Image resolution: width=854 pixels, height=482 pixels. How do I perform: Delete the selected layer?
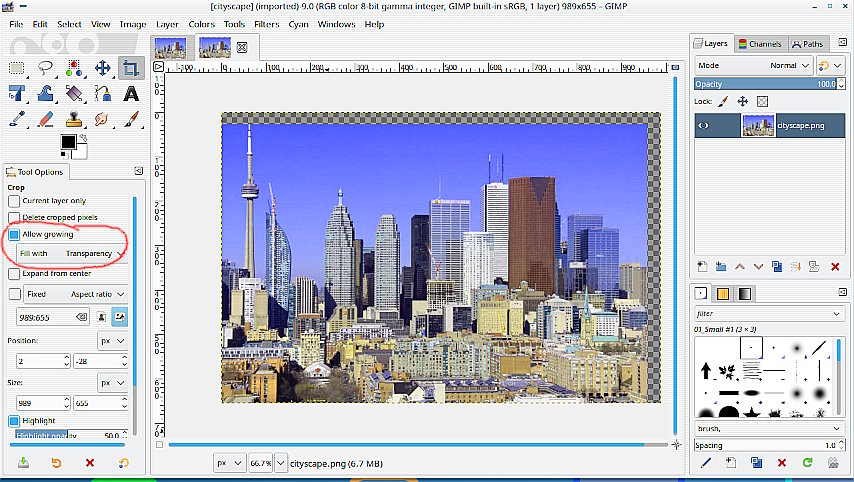coord(835,266)
